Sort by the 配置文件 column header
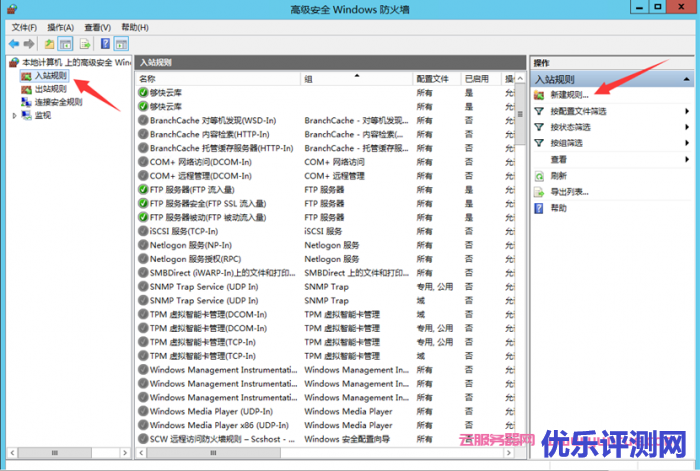700x471 pixels. 436,79
